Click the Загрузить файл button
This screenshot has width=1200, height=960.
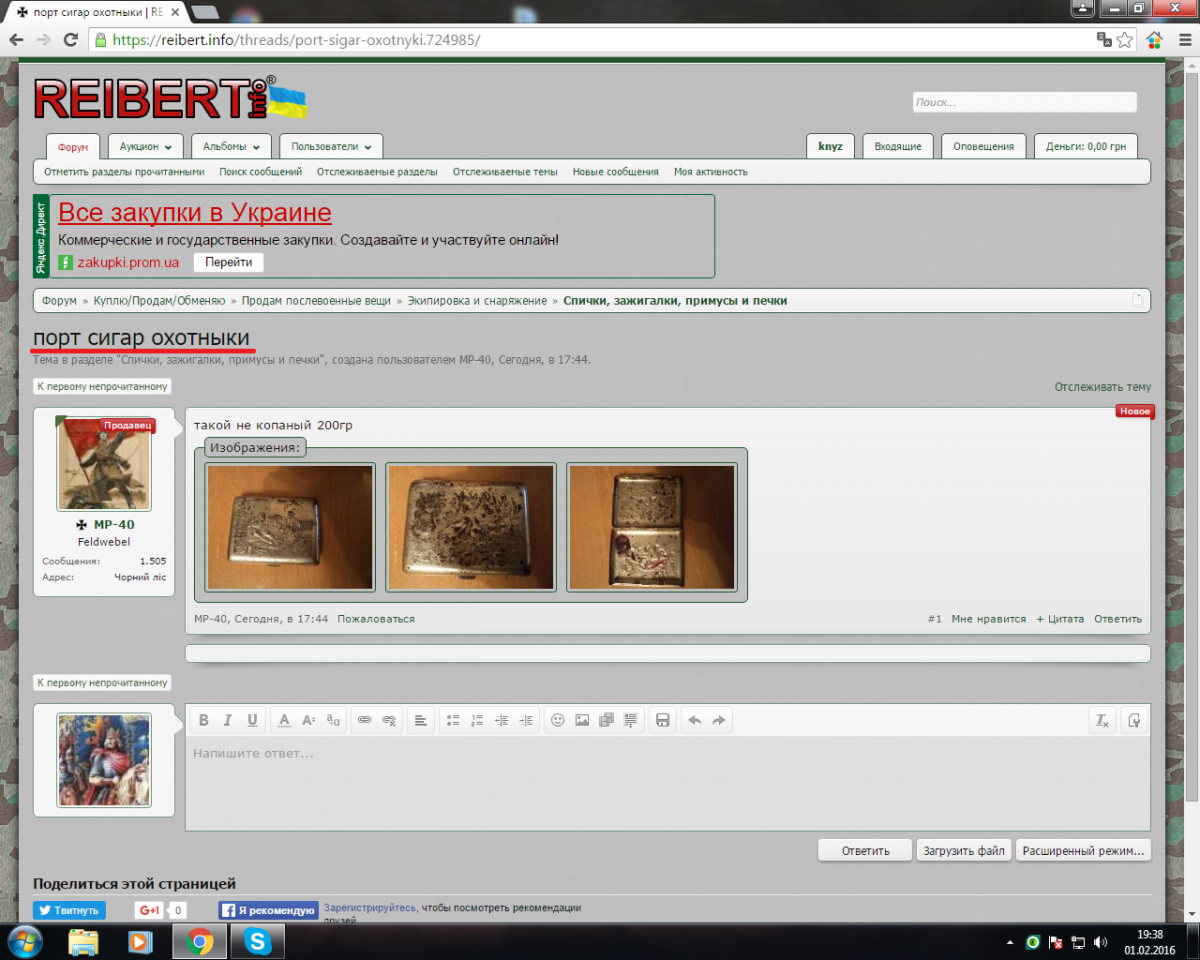tap(963, 851)
